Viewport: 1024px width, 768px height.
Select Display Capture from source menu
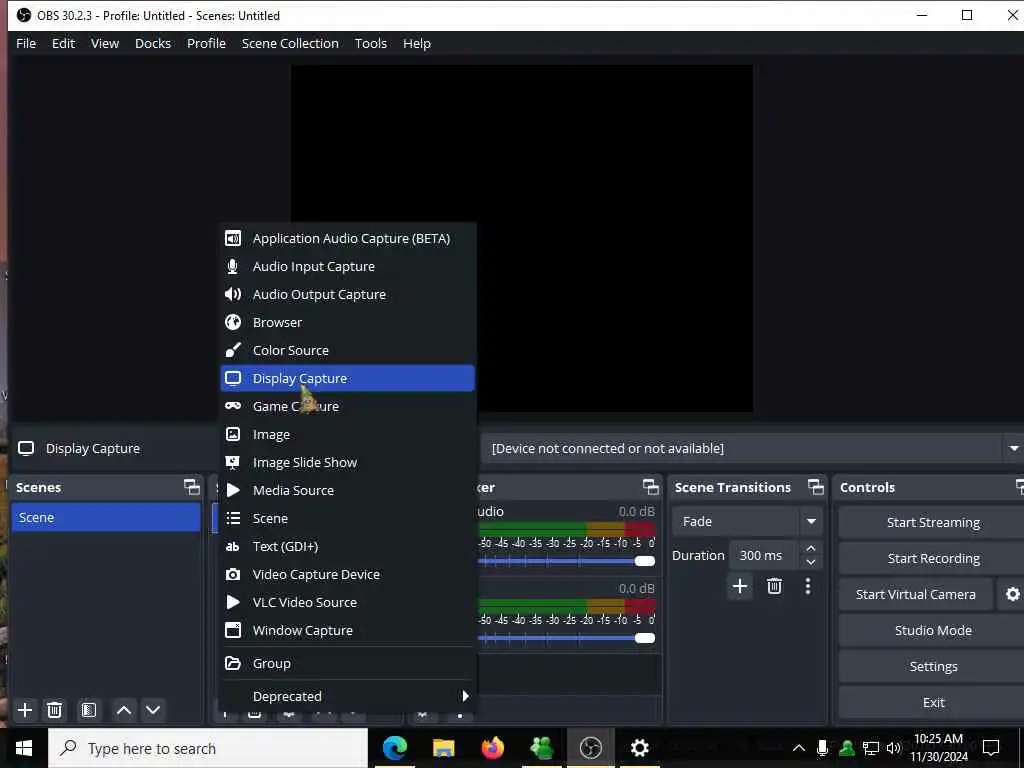[x=347, y=378]
